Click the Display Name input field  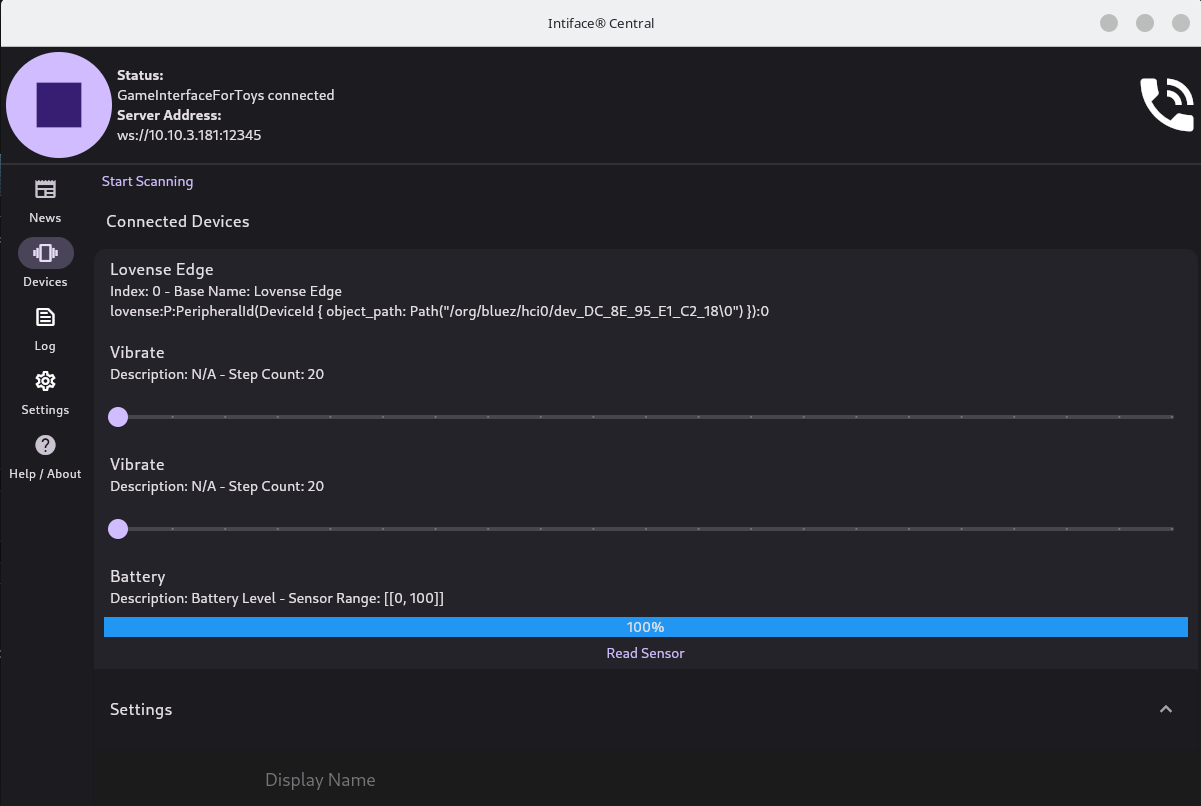(645, 780)
